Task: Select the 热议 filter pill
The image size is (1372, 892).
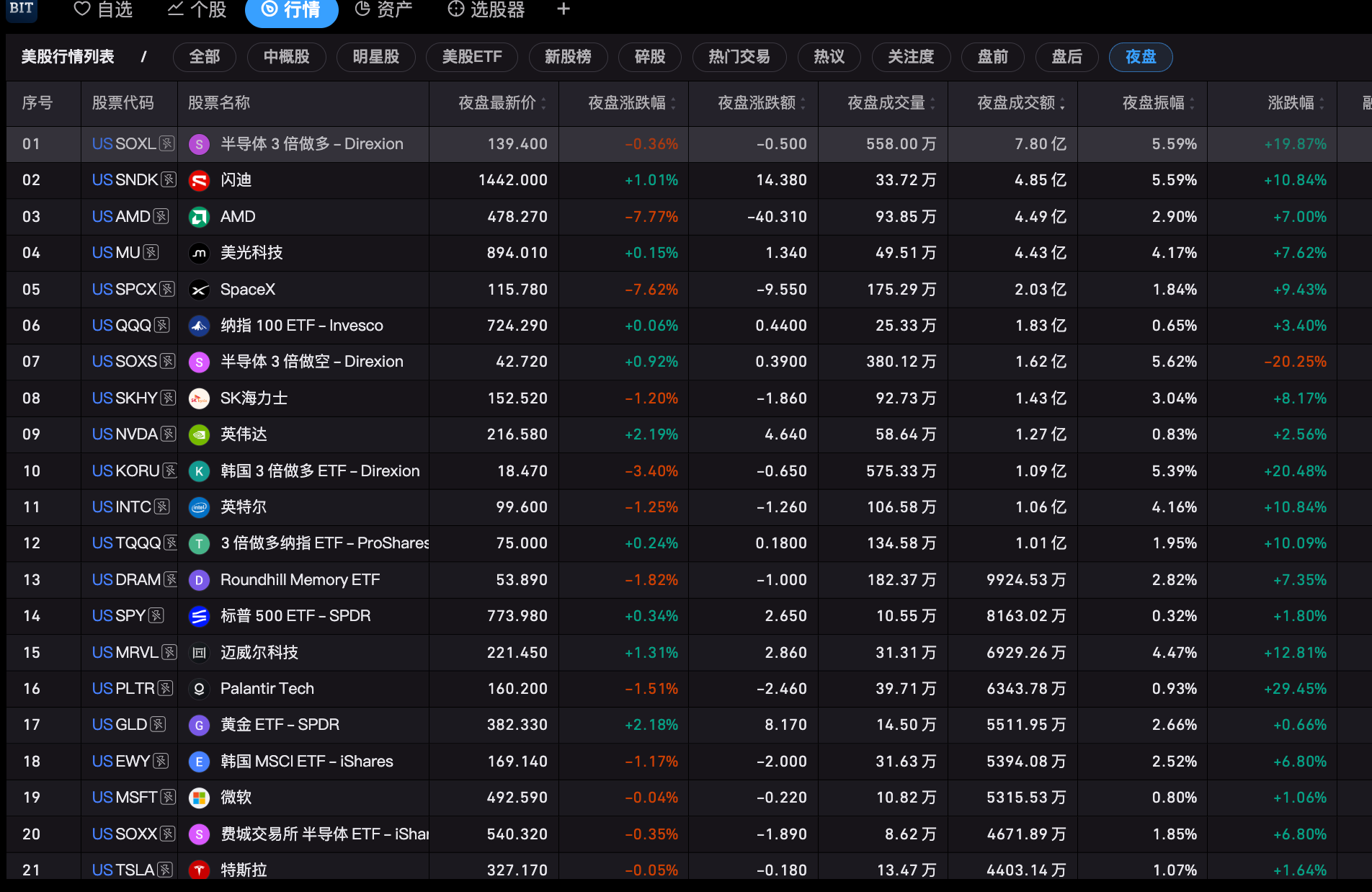Action: point(829,57)
